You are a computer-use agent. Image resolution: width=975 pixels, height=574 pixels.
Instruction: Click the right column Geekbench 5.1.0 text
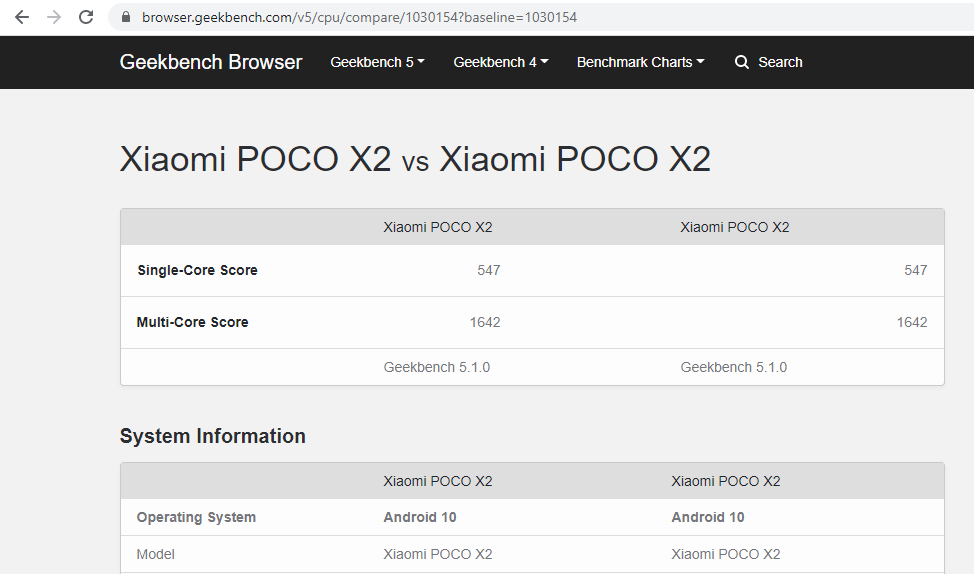(733, 367)
